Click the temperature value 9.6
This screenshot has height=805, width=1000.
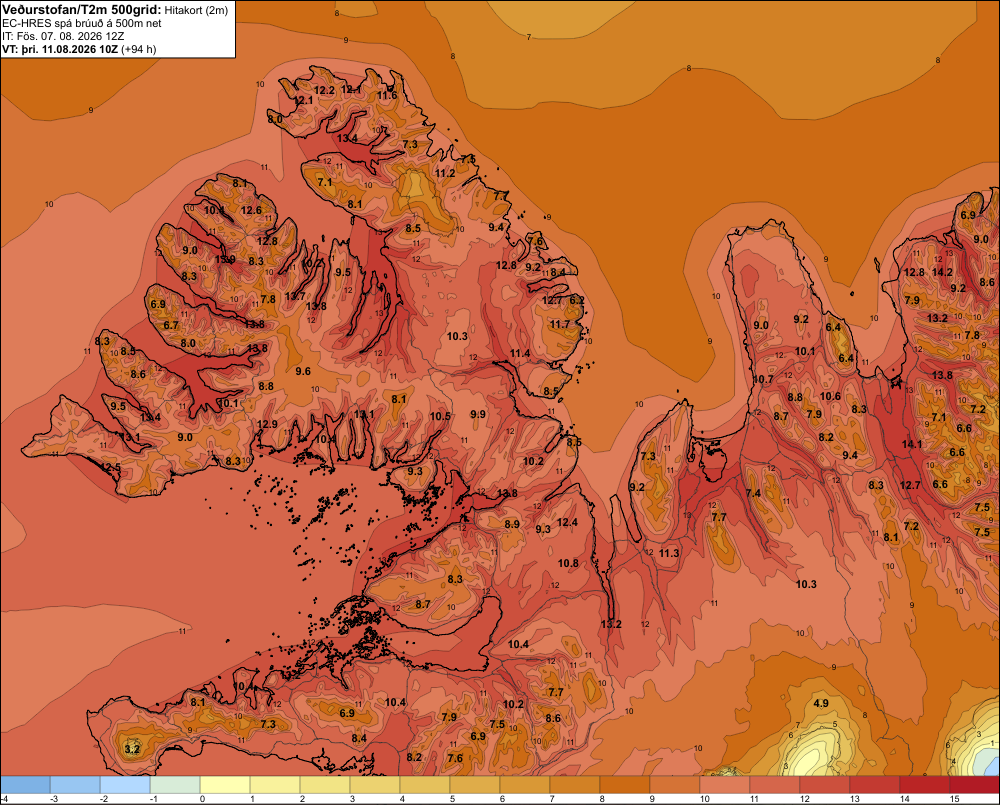pyautogui.click(x=304, y=371)
